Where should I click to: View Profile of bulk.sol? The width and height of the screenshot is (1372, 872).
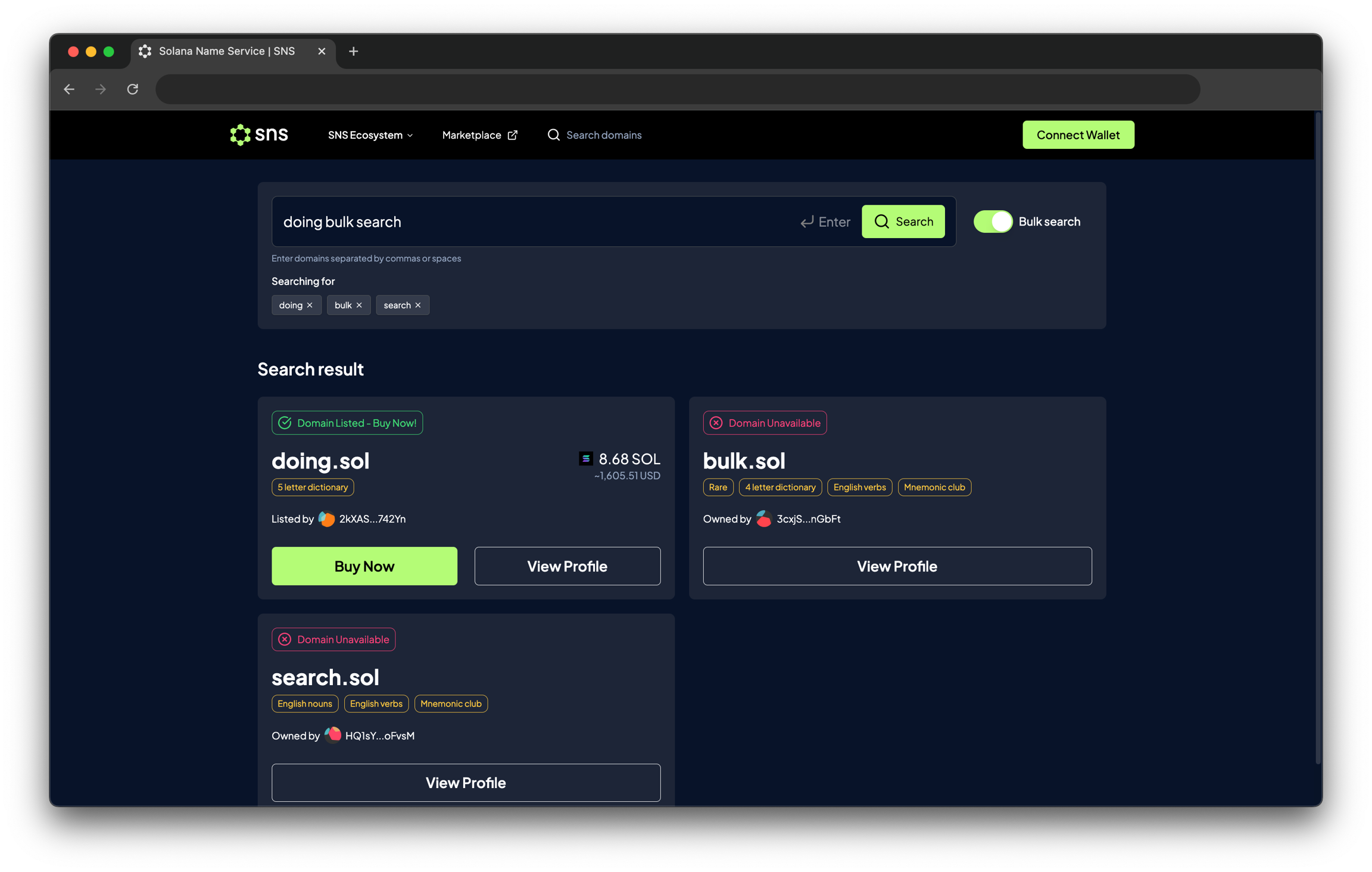(x=897, y=566)
